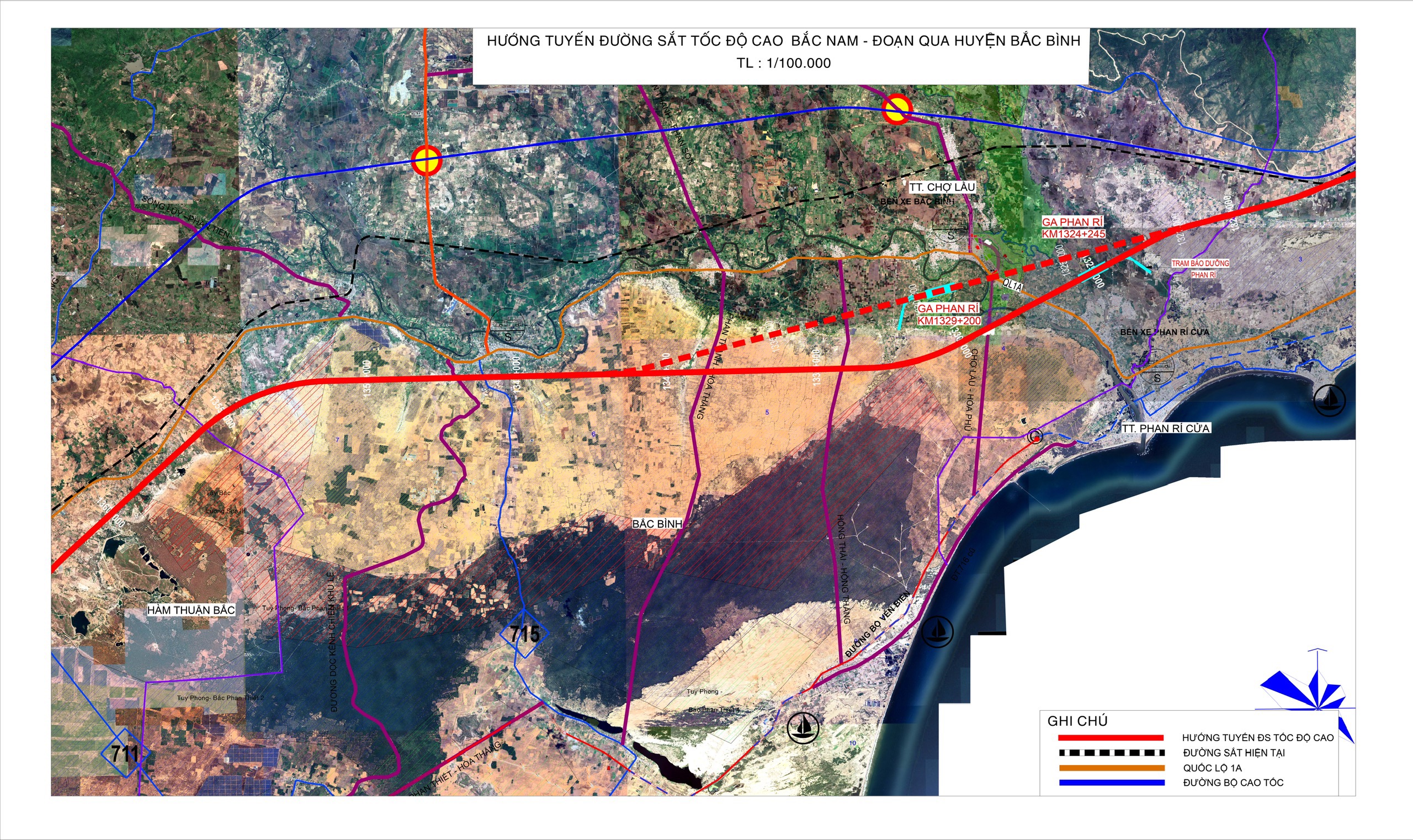The height and width of the screenshot is (840, 1413).
Task: Click the sailboat port icon east of TT. Phan Rí Cửa
Action: pyautogui.click(x=1330, y=400)
